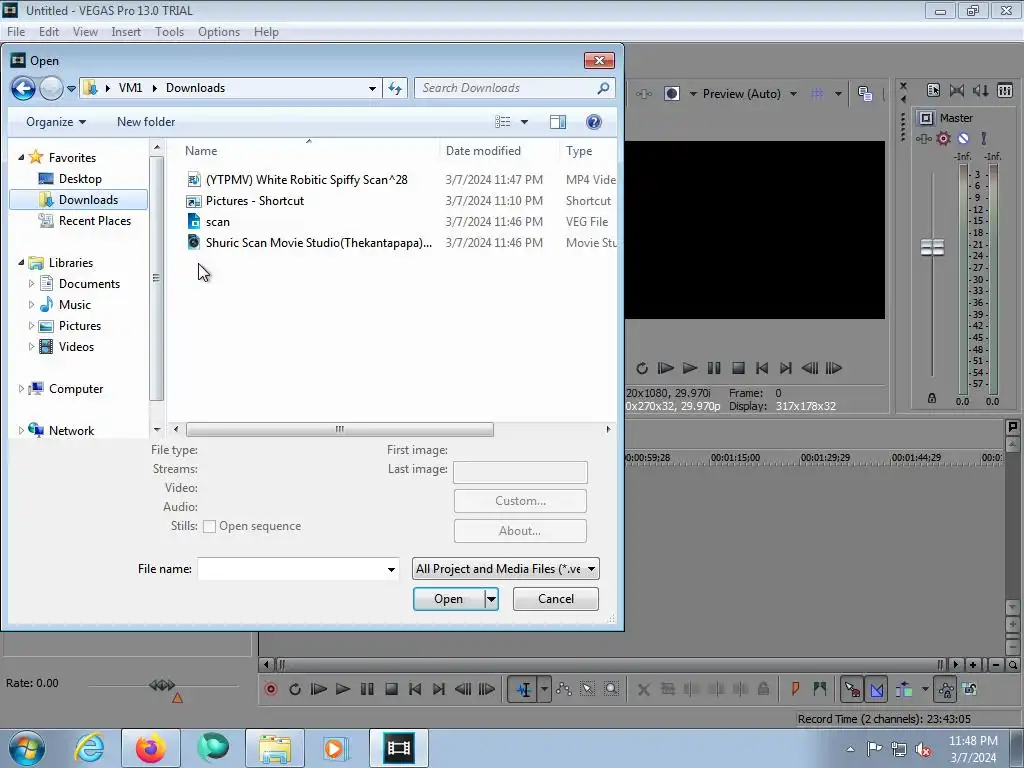The height and width of the screenshot is (768, 1024).
Task: Click the Insert Region icon
Action: [x=820, y=688]
